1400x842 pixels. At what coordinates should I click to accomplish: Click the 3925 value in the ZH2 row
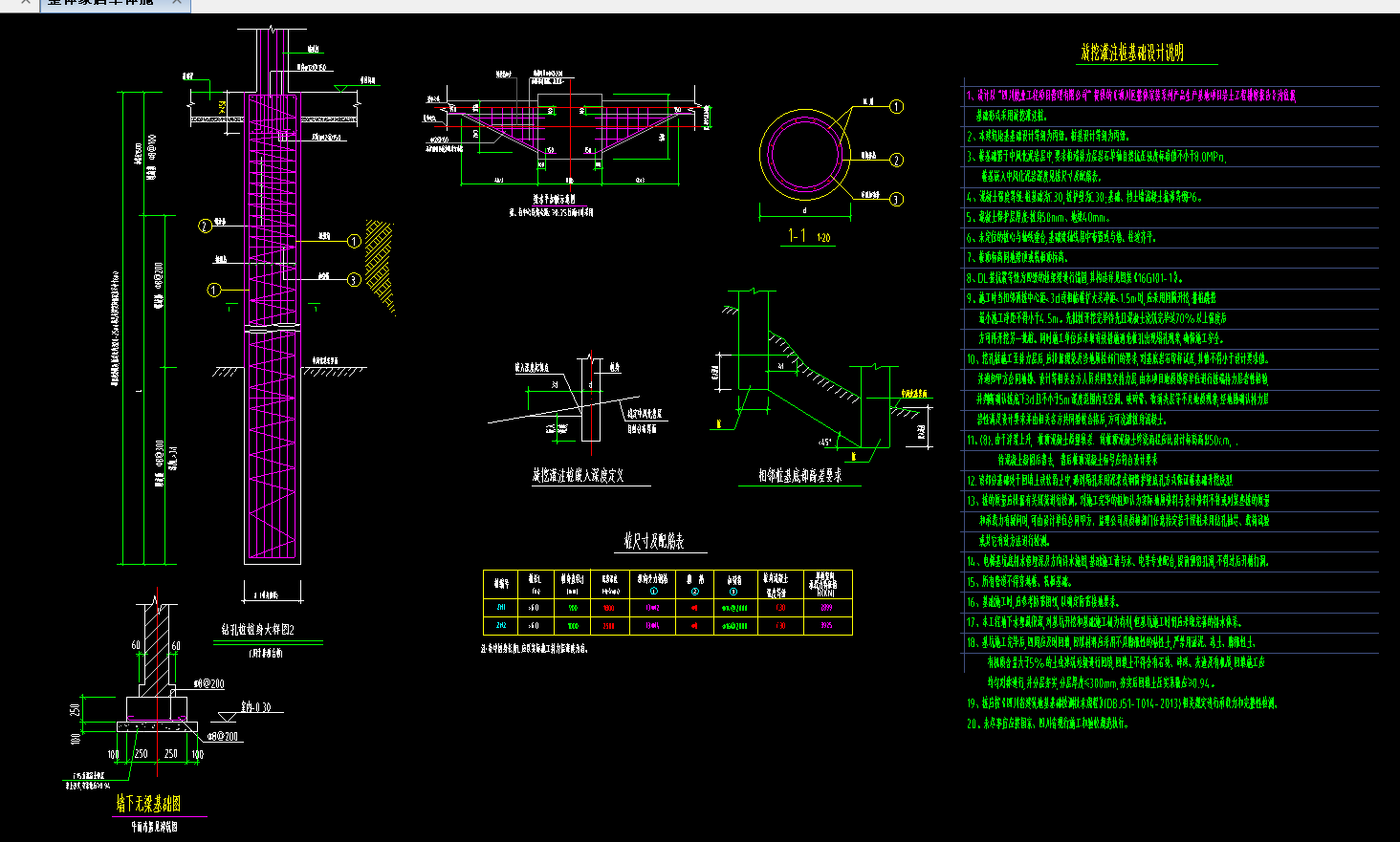pos(826,626)
